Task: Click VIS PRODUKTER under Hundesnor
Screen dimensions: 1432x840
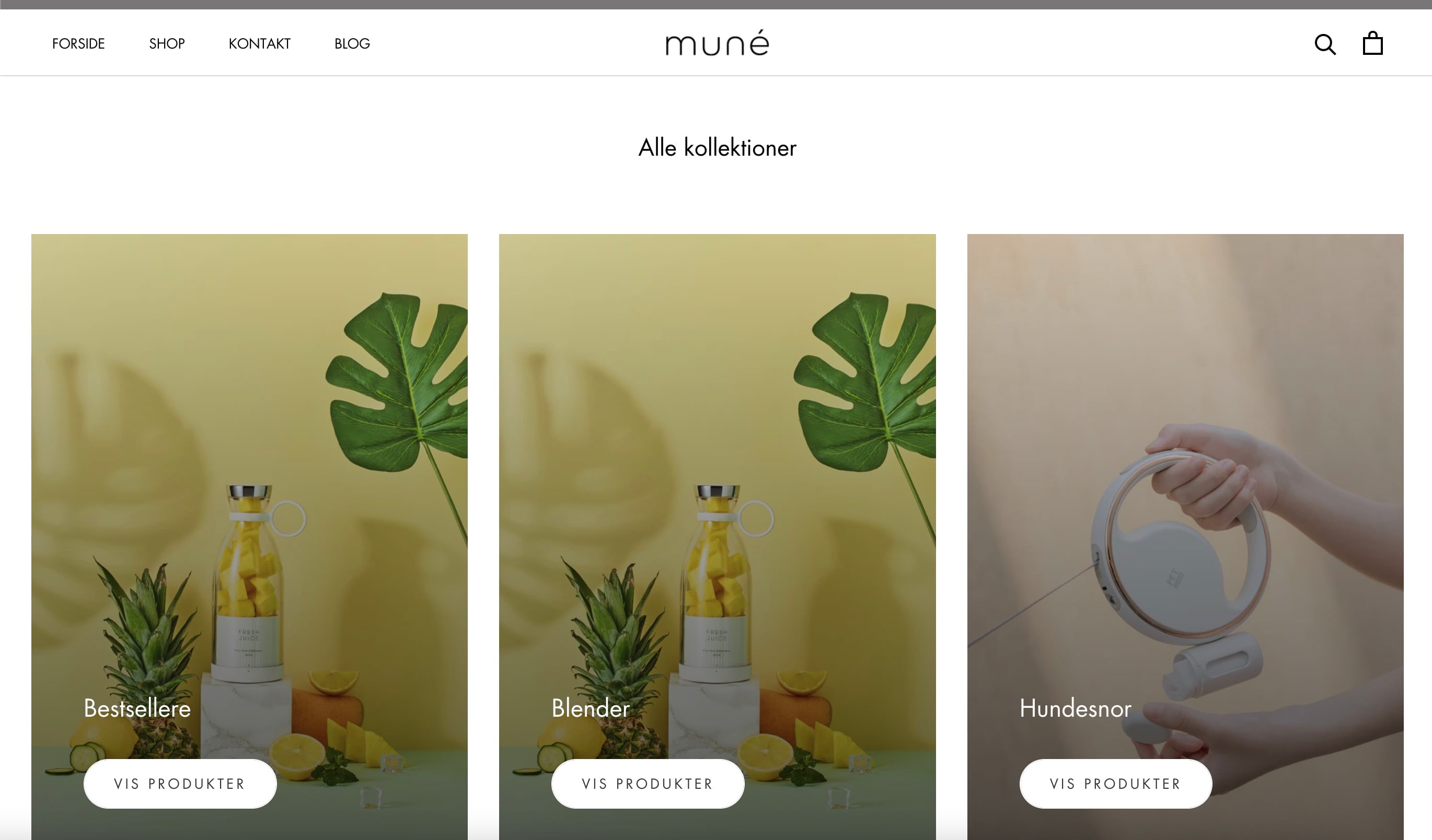Action: coord(1115,784)
